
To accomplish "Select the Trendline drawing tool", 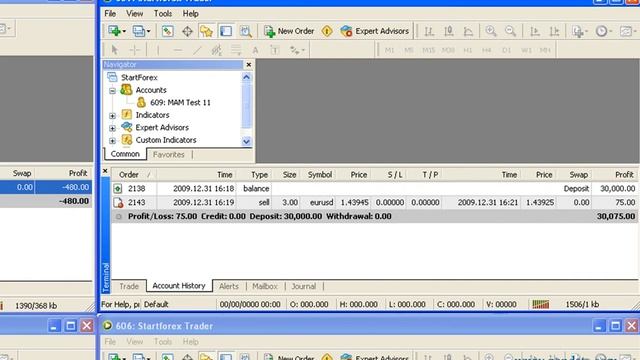I will click(197, 50).
